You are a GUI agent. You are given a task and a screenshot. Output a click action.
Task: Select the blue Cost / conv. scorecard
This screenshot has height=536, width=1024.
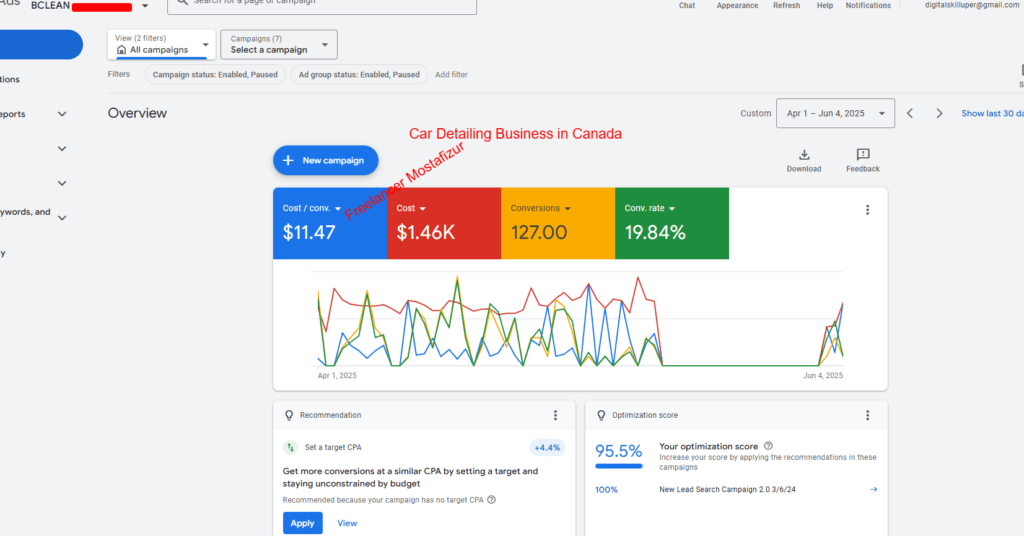[330, 223]
